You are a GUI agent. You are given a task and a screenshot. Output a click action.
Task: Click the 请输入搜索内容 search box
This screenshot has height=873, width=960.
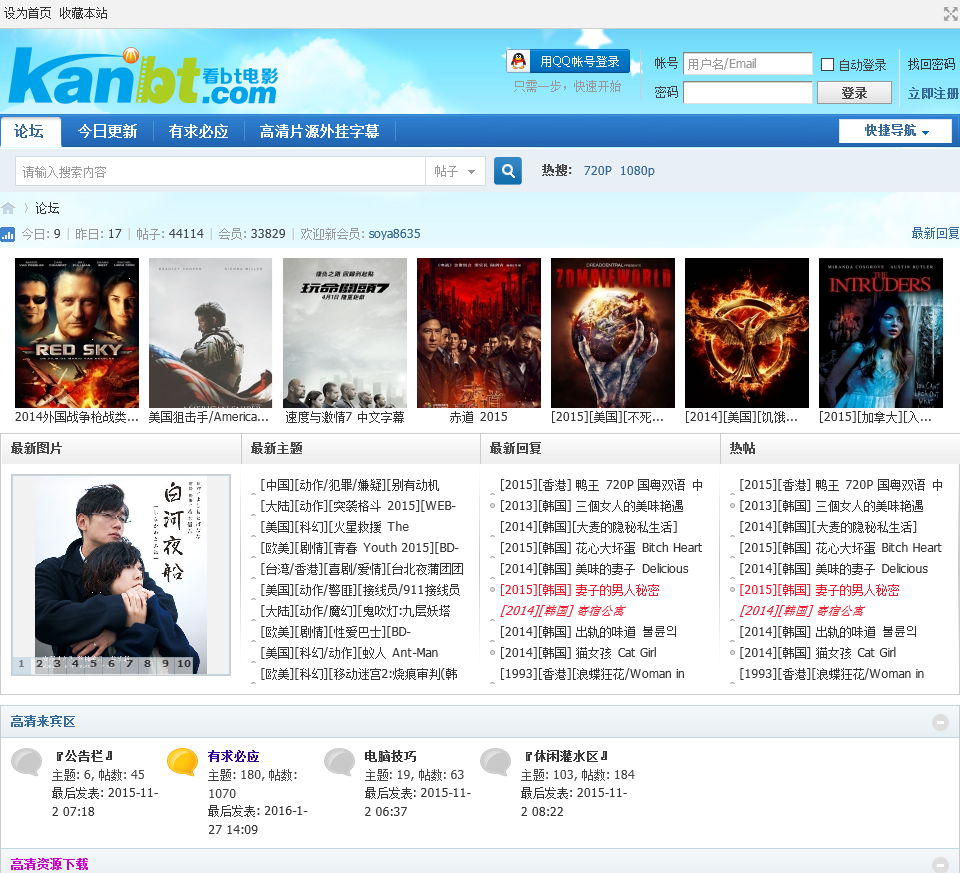(x=220, y=171)
